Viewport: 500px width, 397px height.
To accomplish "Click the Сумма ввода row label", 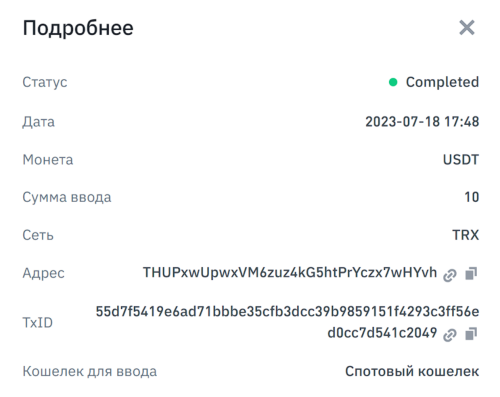I will click(67, 197).
